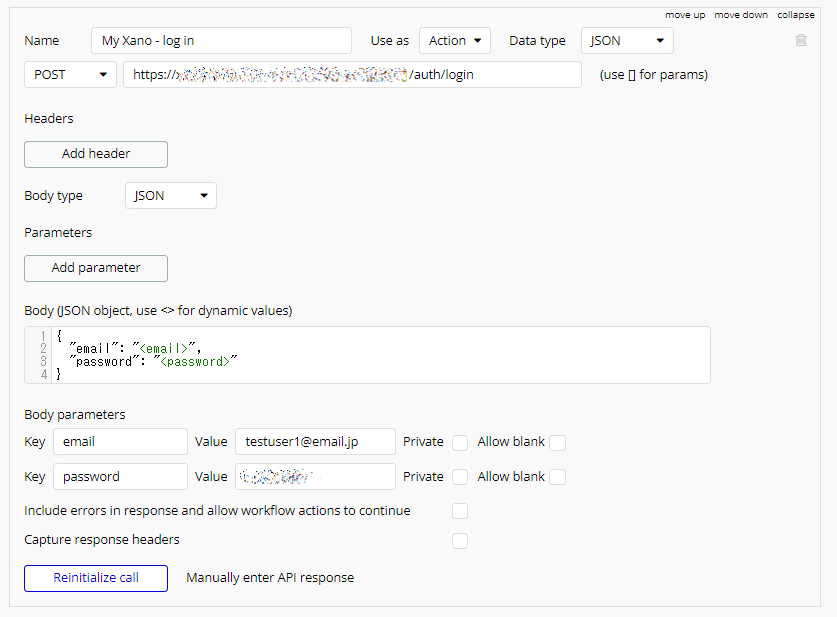
Task: Toggle Private checkbox for password parameter
Action: (460, 477)
